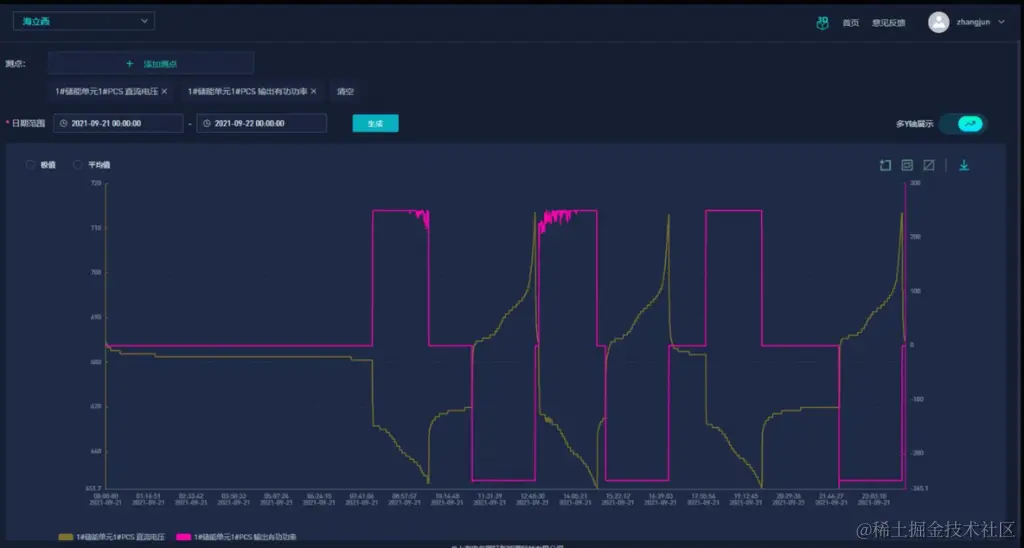
Task: Open chart data view icon
Action: click(x=907, y=165)
